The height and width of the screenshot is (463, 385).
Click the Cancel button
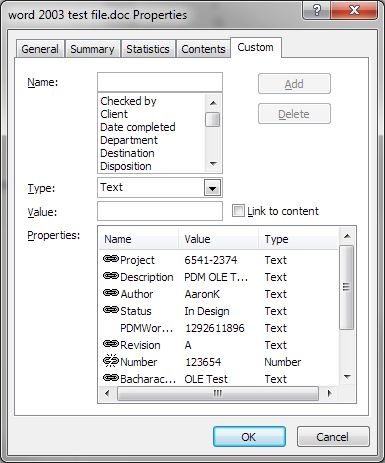333,437
